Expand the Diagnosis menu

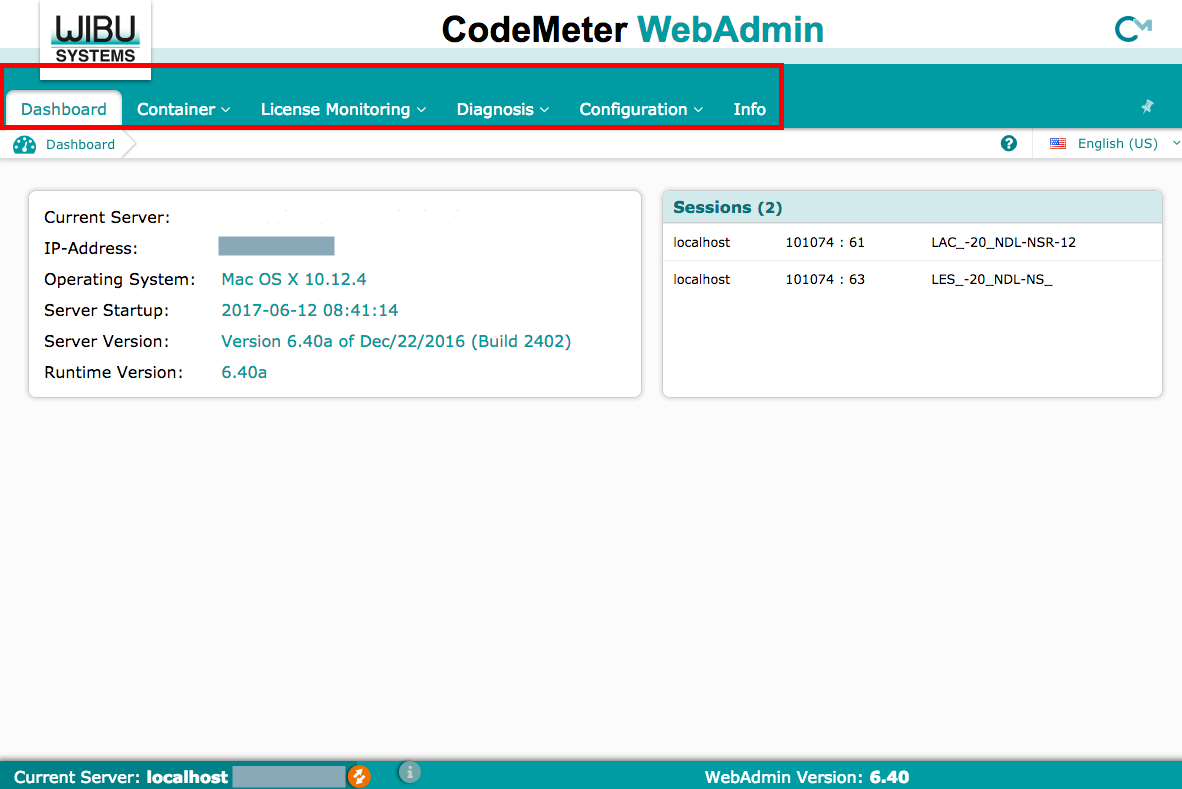tap(503, 109)
